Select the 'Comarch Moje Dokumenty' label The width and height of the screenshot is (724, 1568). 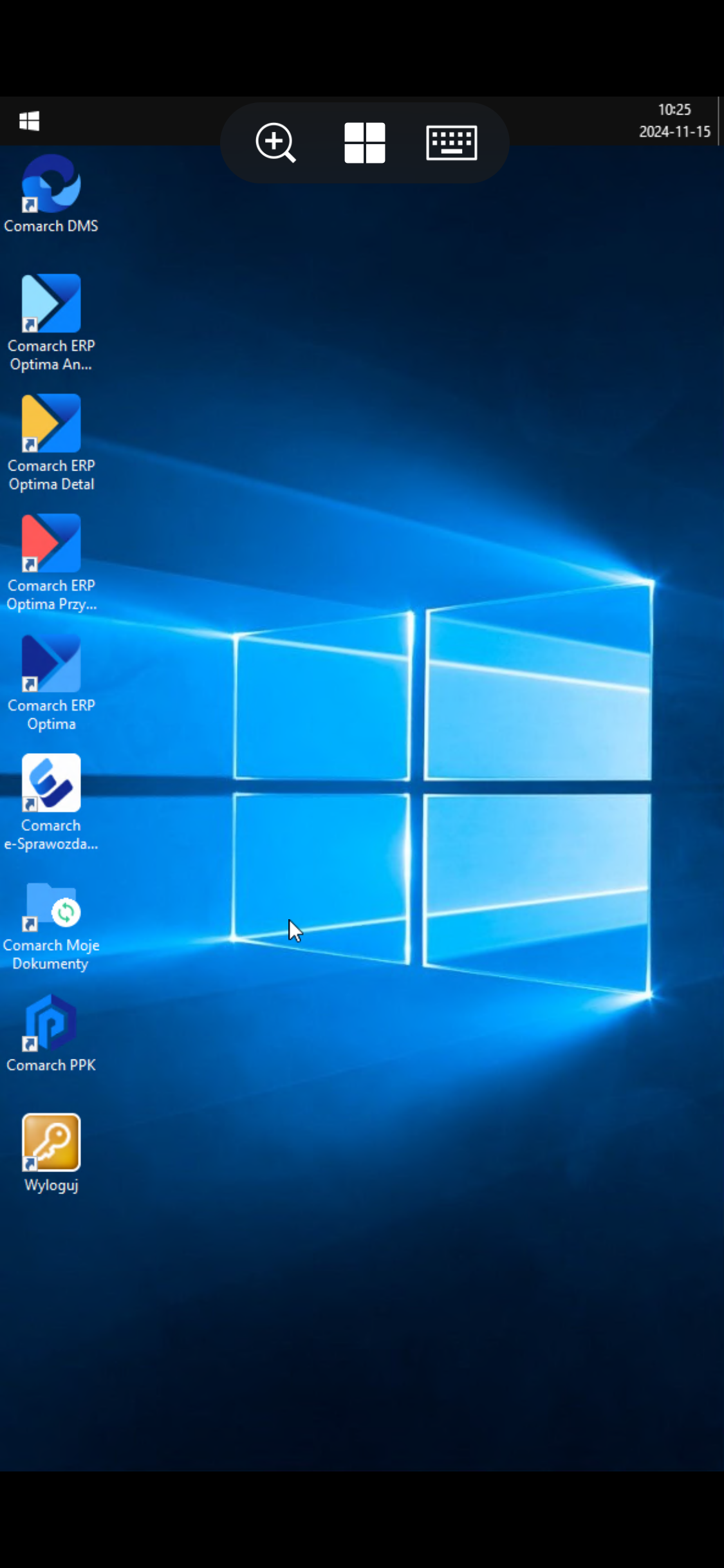click(x=51, y=955)
